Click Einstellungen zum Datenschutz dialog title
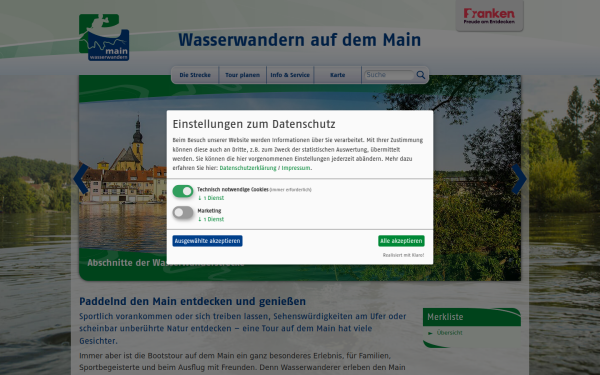The height and width of the screenshot is (375, 600). tap(254, 124)
